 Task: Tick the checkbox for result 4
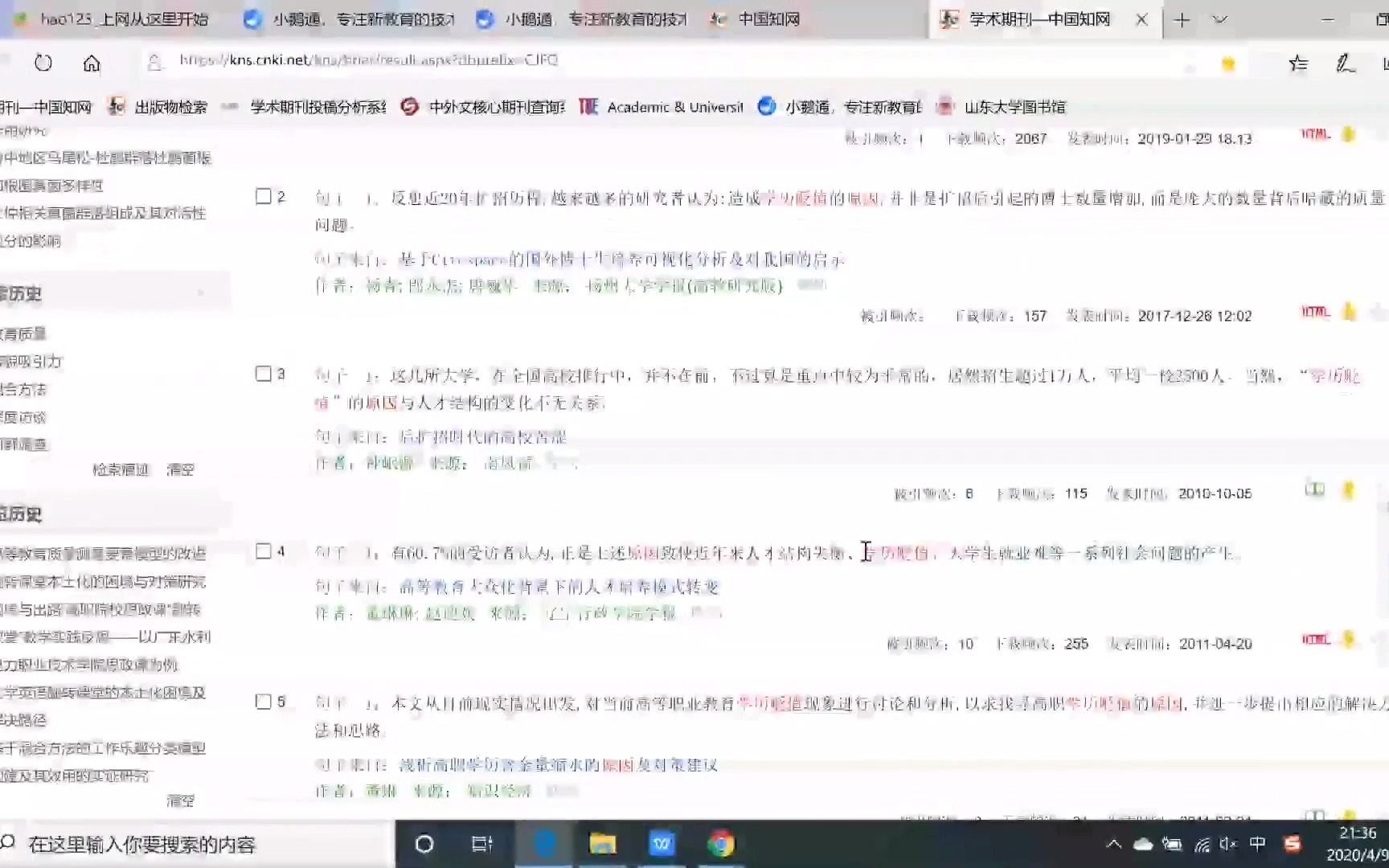263,551
